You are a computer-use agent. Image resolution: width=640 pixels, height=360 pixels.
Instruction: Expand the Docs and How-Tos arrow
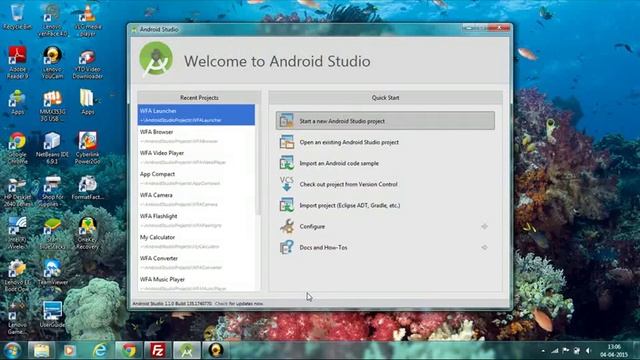click(484, 247)
